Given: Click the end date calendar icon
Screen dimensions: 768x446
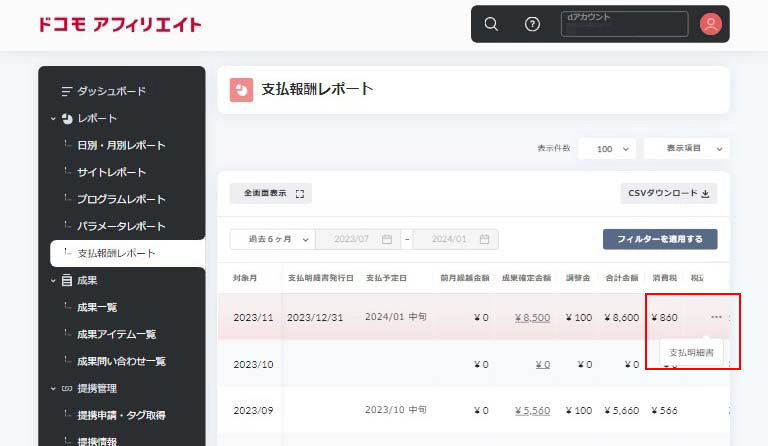Looking at the screenshot, I should (x=484, y=240).
